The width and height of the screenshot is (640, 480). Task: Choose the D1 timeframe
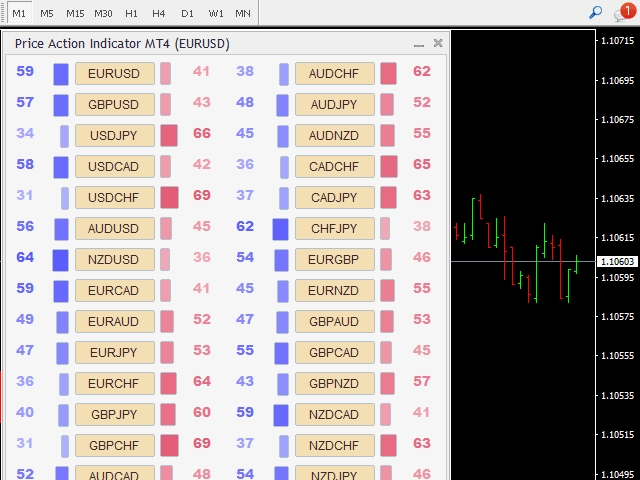187,13
